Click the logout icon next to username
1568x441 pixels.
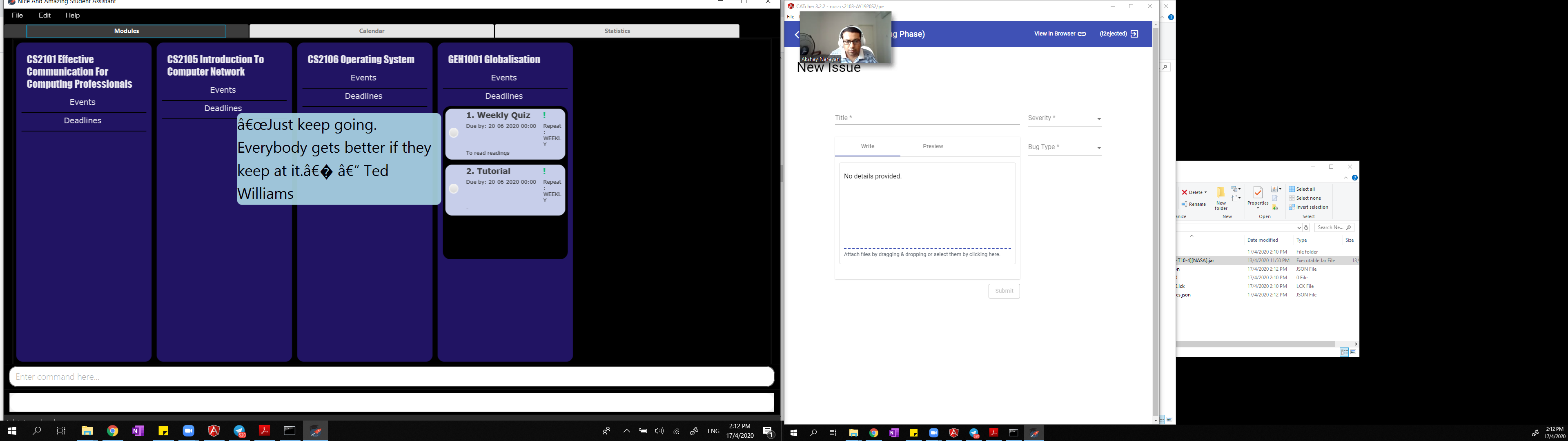(x=1134, y=34)
